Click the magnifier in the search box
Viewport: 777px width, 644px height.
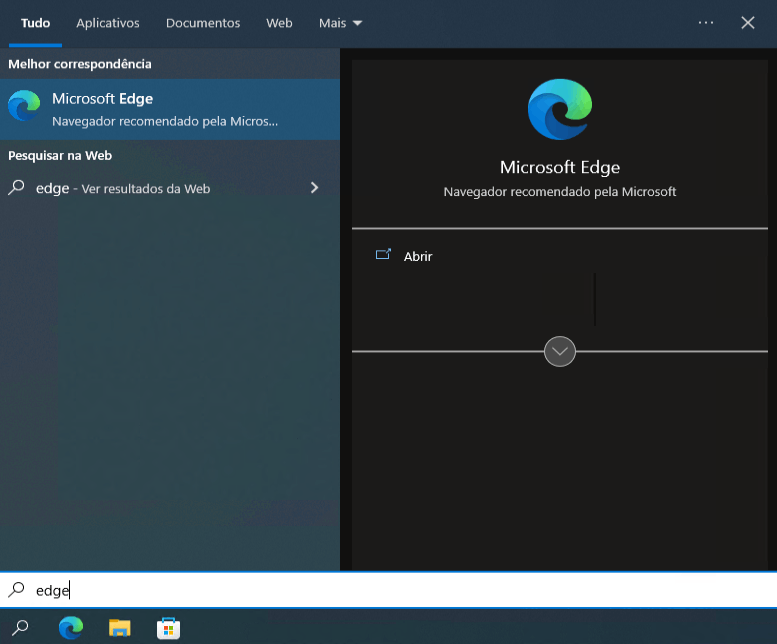(x=16, y=590)
